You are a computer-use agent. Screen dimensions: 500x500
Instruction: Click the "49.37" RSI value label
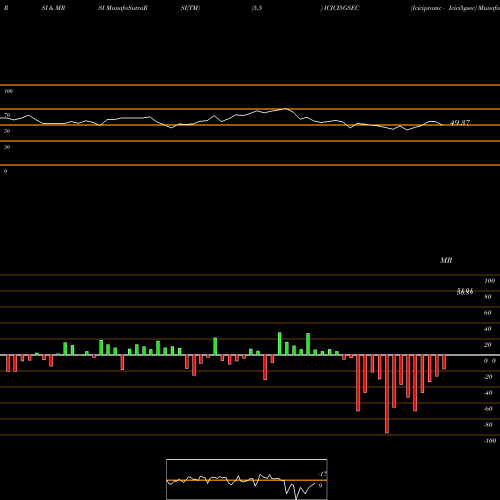(460, 123)
